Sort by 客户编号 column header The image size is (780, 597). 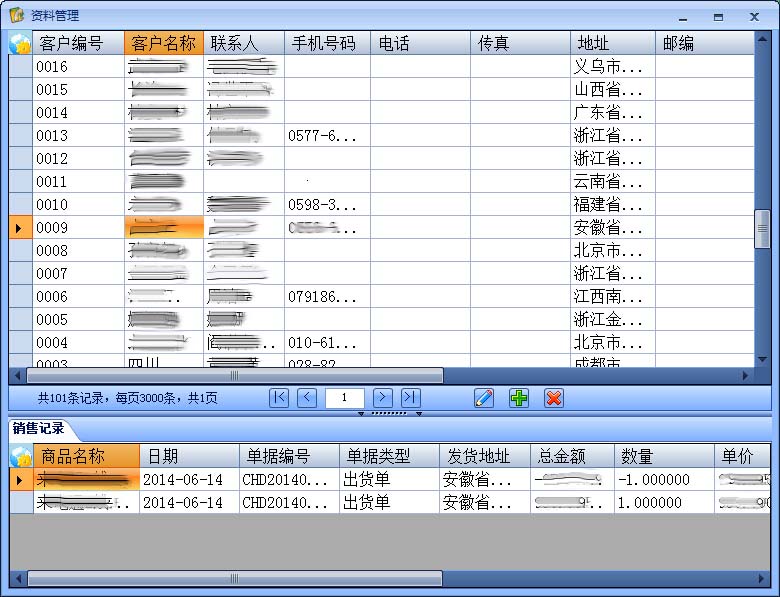78,43
